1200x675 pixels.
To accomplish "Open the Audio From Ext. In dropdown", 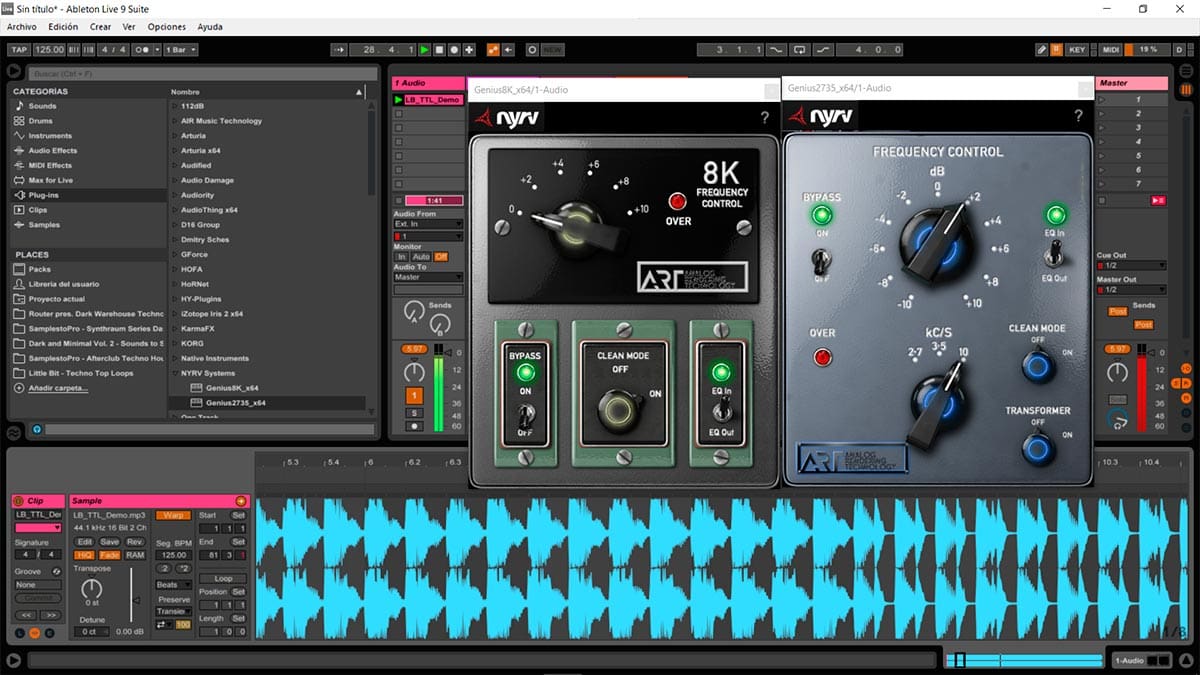I will point(428,225).
